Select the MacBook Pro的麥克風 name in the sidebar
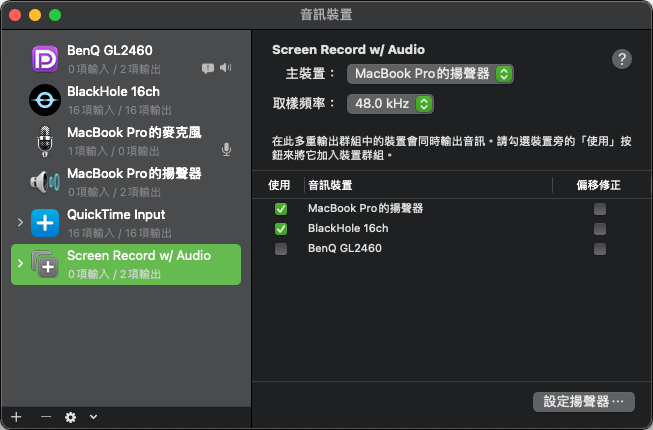 (x=134, y=132)
